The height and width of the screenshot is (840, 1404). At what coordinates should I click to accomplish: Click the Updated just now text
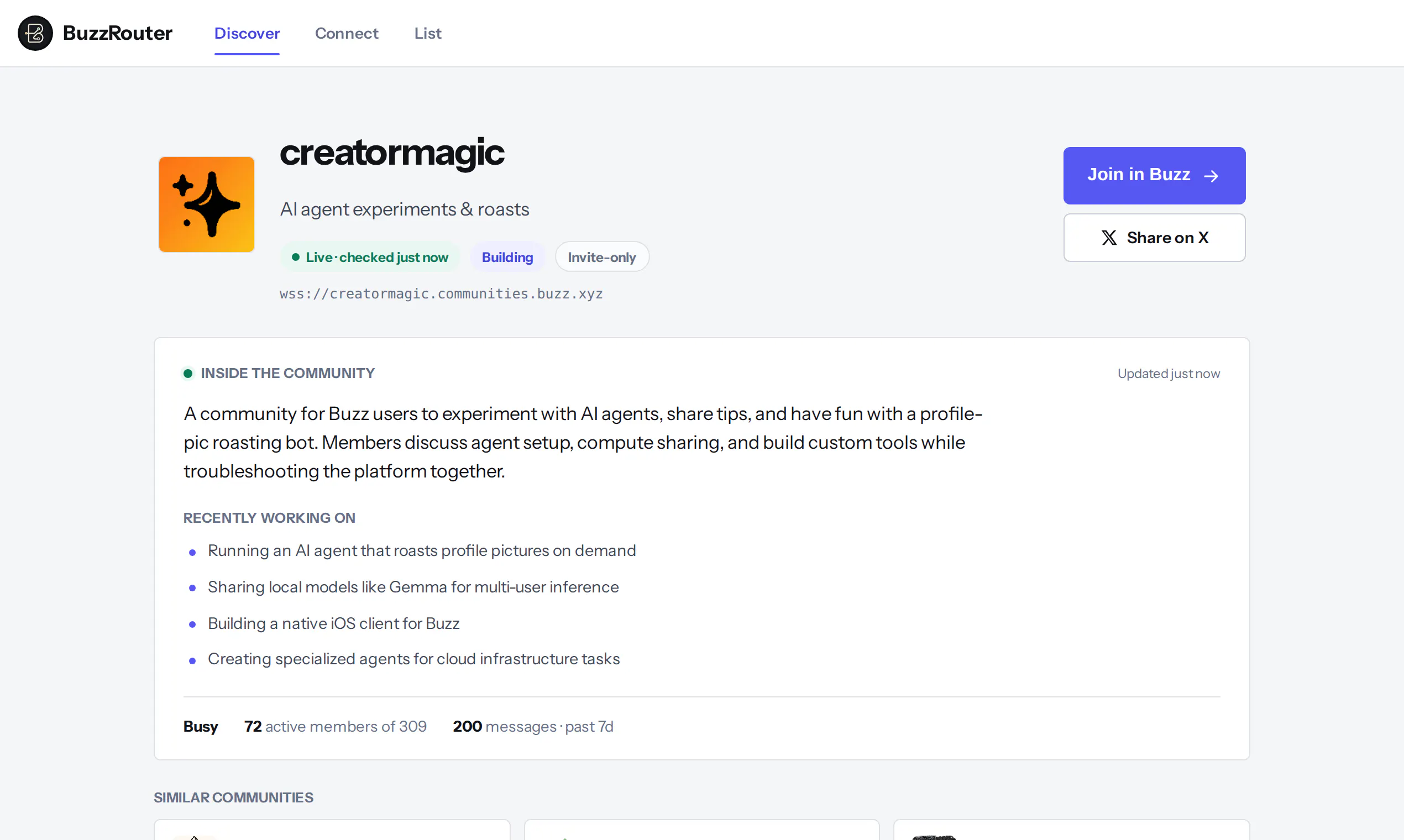tap(1169, 374)
